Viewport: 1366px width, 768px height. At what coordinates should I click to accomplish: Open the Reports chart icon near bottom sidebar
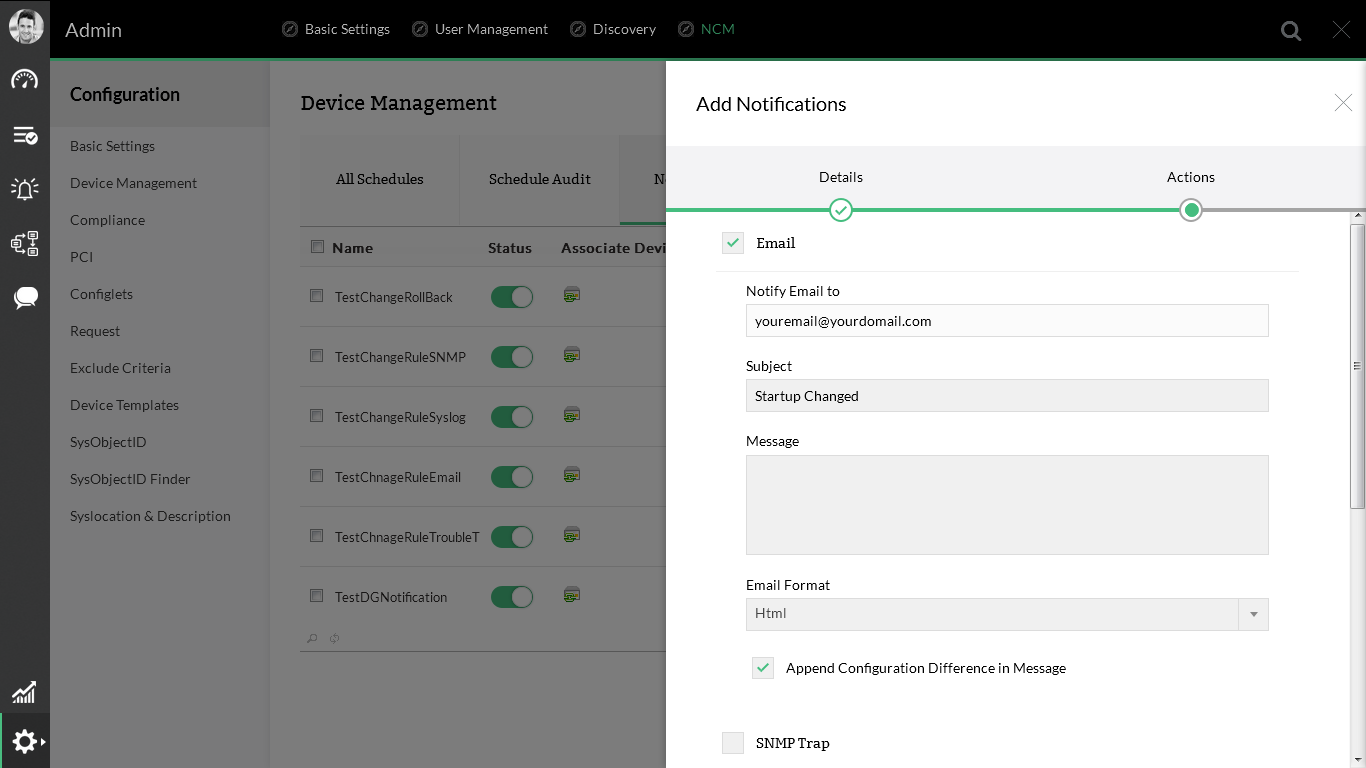(x=25, y=692)
